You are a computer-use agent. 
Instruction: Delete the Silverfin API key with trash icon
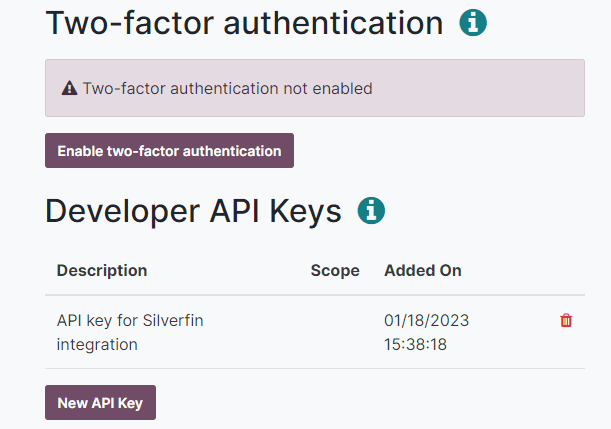(x=566, y=321)
